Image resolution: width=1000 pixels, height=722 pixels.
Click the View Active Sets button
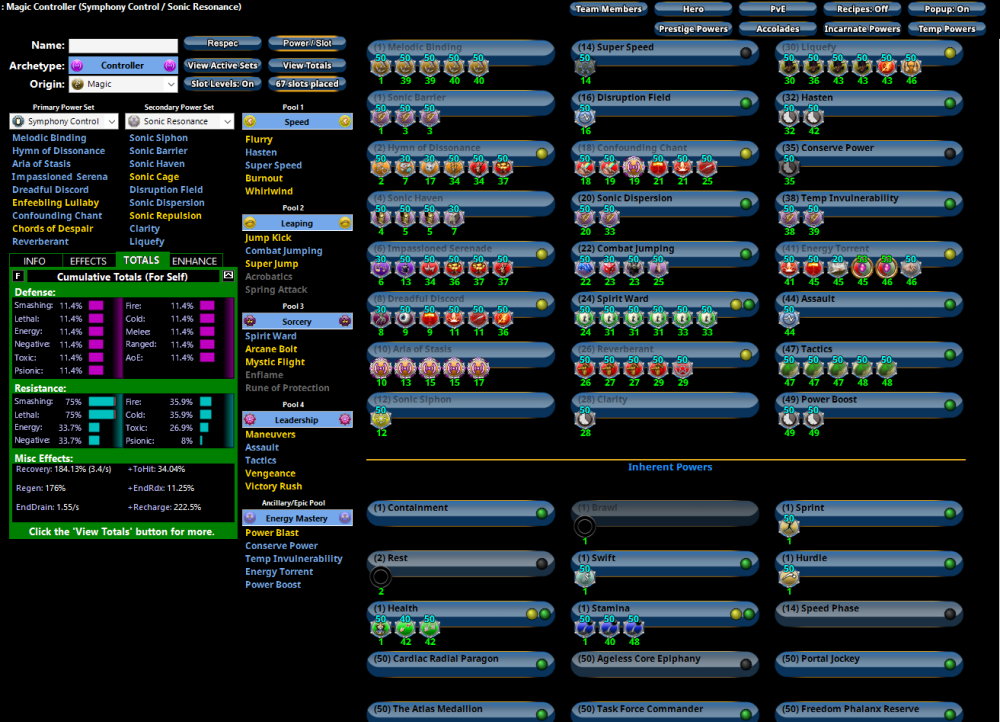222,65
